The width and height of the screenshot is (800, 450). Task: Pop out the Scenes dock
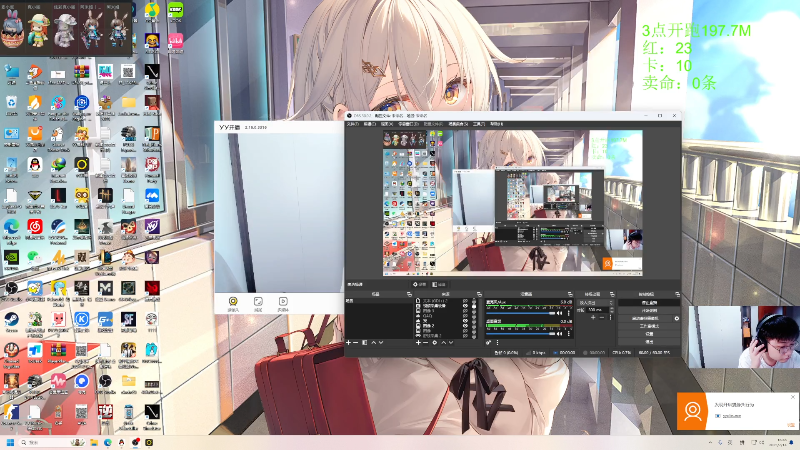(409, 294)
